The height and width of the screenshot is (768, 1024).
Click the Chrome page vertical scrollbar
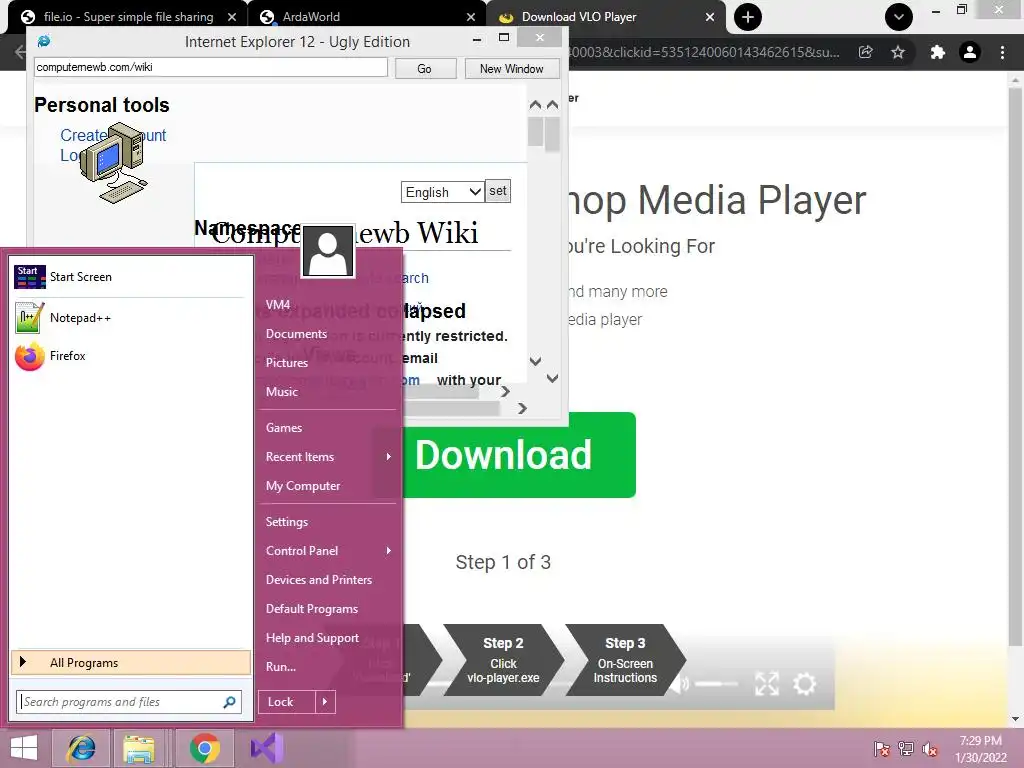point(1015,366)
